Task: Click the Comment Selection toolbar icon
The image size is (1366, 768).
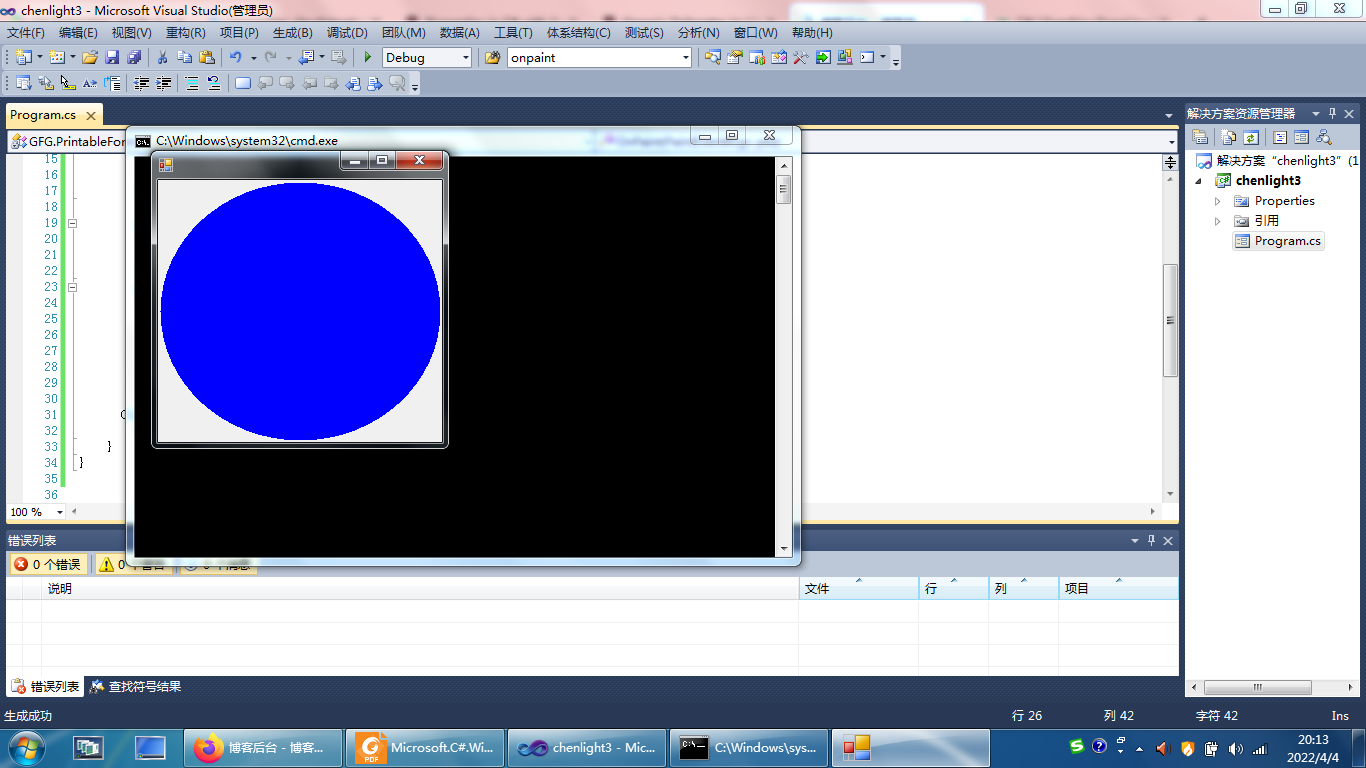Action: [192, 84]
